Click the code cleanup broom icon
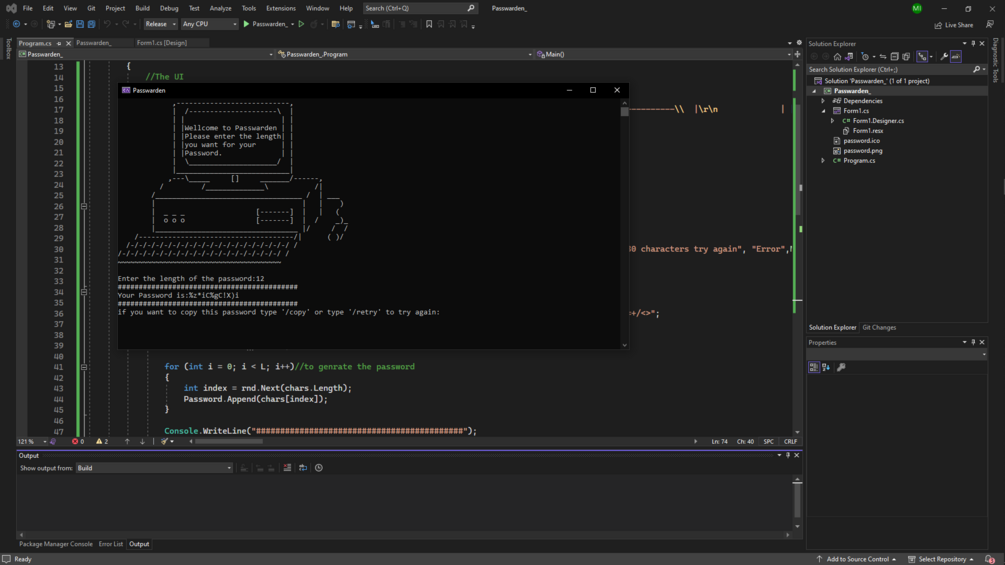 [165, 441]
